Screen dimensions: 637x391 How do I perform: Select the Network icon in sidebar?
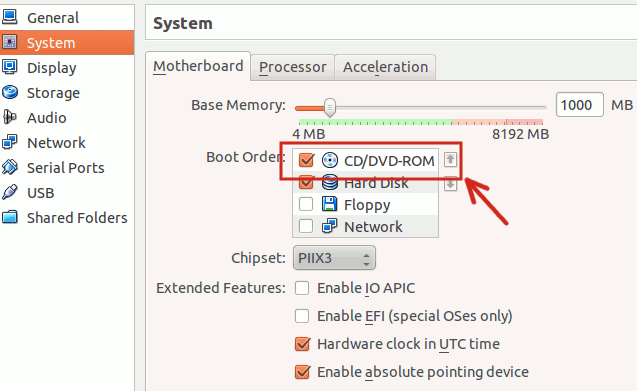coord(10,142)
